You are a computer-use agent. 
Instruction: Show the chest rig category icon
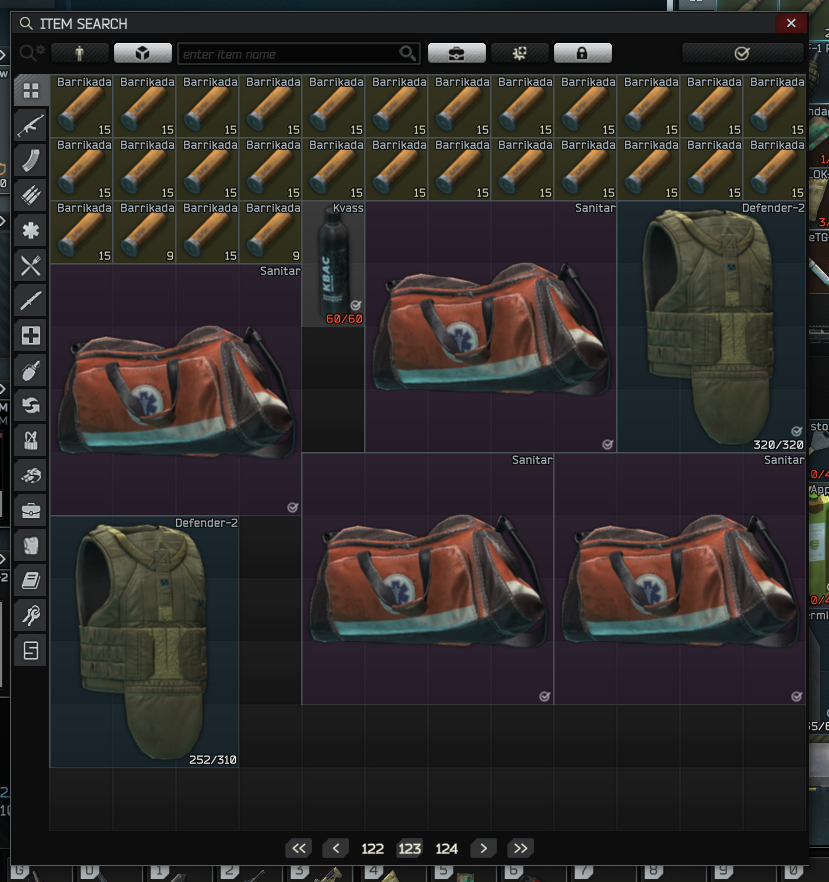tap(30, 440)
